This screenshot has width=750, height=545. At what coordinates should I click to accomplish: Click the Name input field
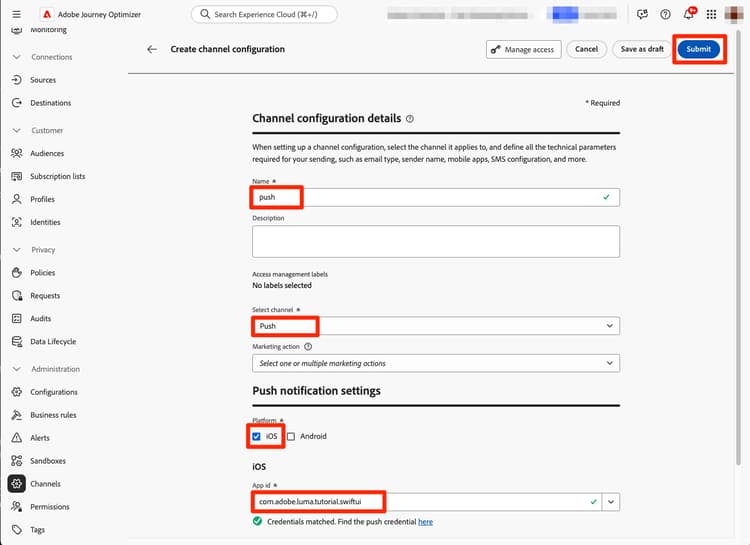[x=436, y=197]
